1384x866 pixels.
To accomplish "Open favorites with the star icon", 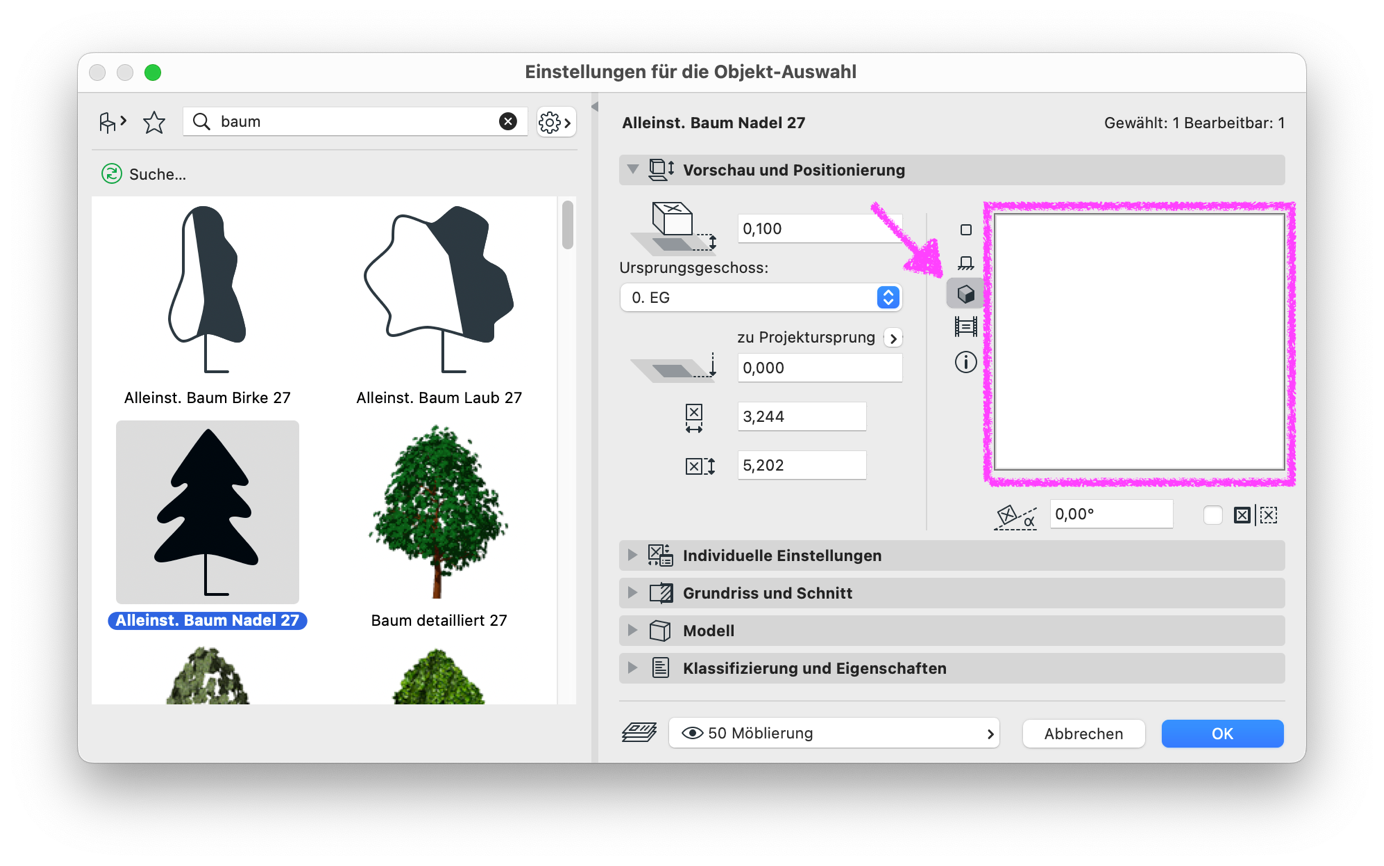I will [154, 123].
